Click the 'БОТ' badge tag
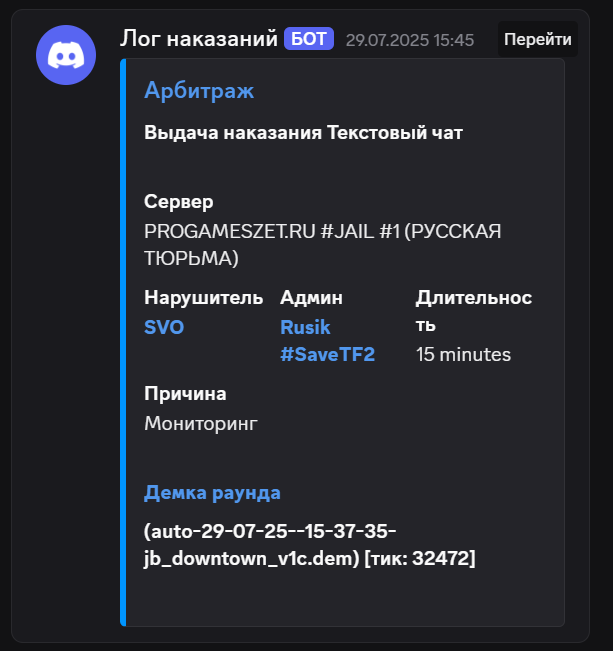The height and width of the screenshot is (651, 613). [309, 39]
